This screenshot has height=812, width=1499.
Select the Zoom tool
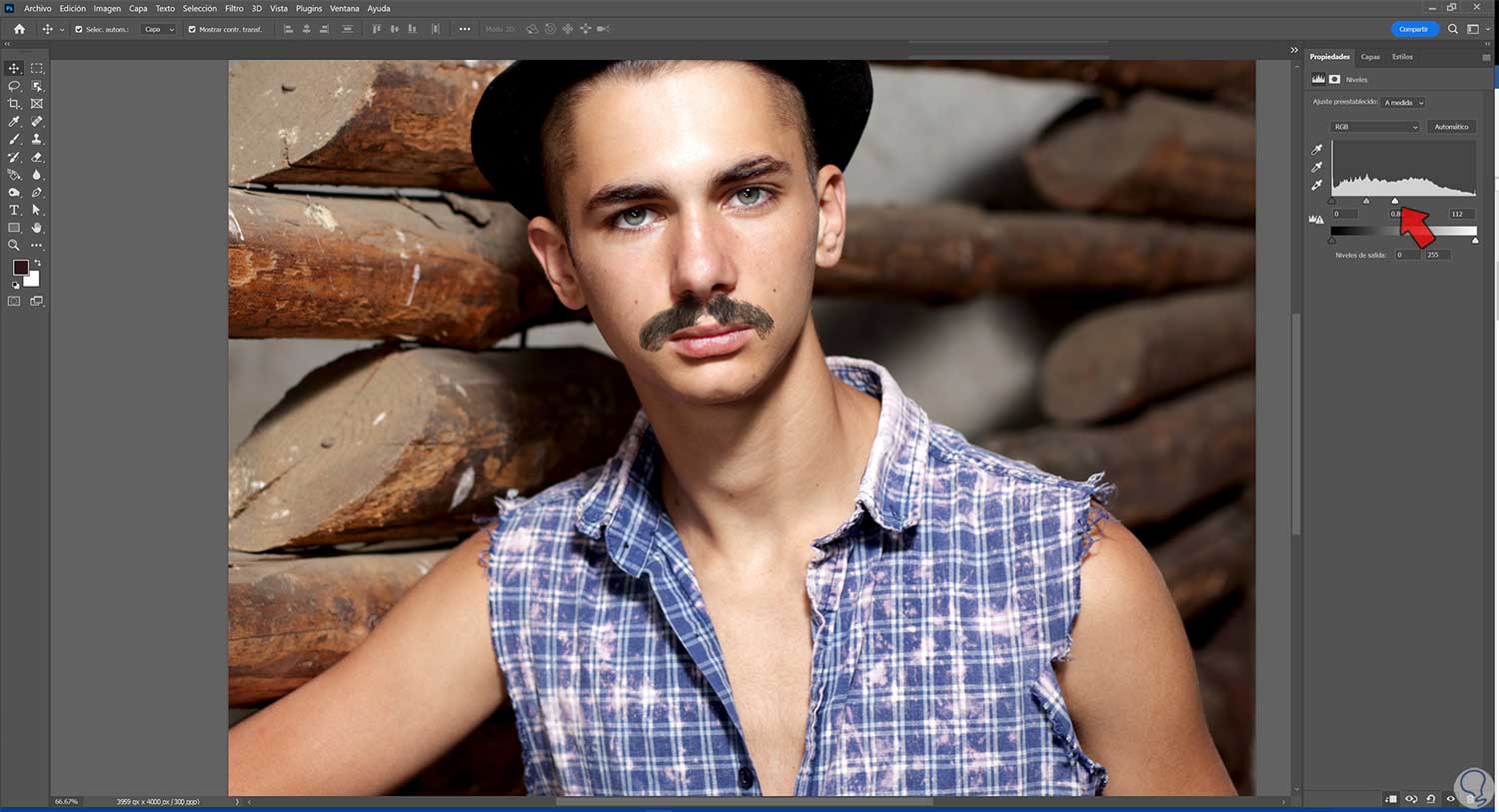click(14, 245)
